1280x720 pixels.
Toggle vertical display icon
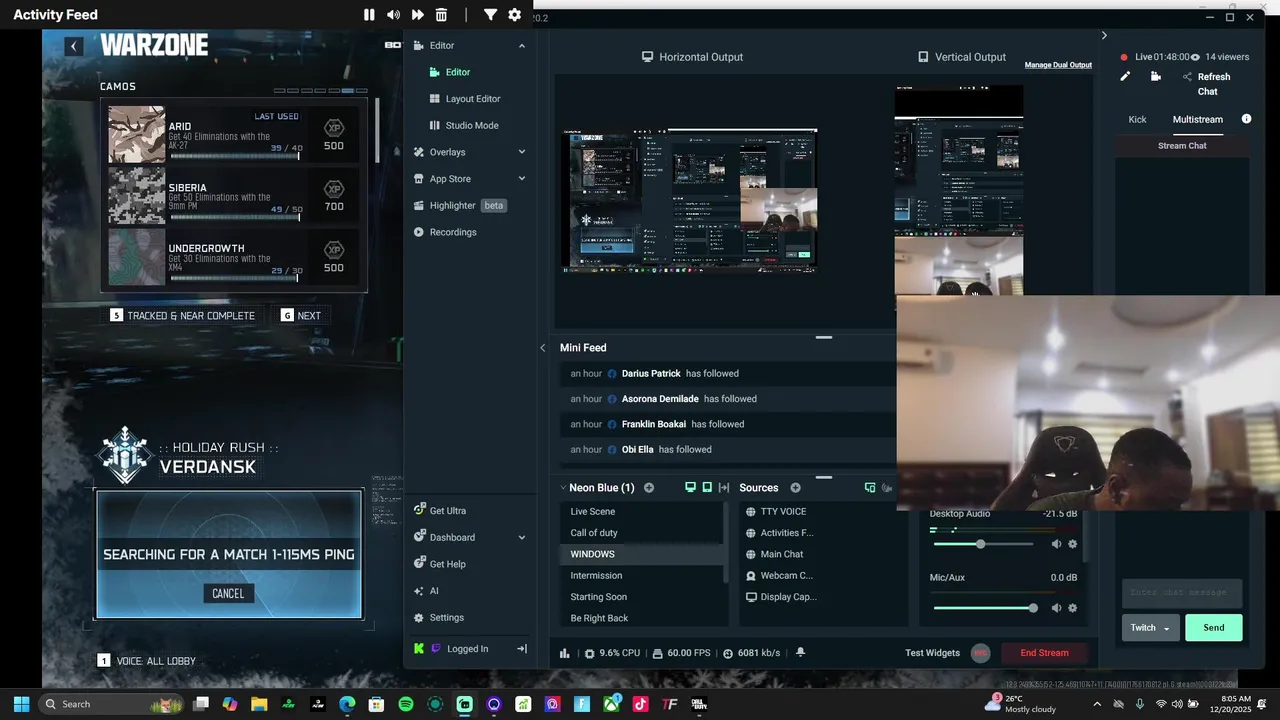coord(707,488)
